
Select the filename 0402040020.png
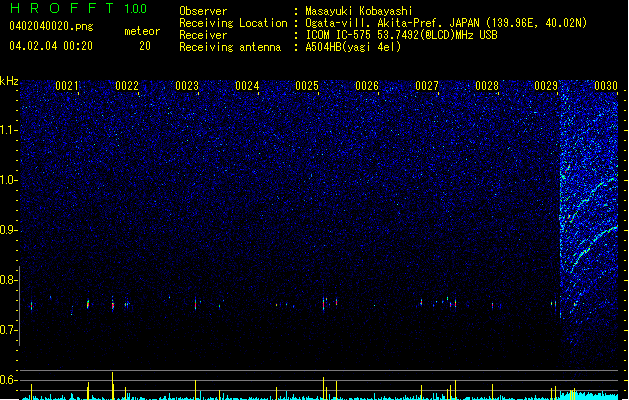51,26
